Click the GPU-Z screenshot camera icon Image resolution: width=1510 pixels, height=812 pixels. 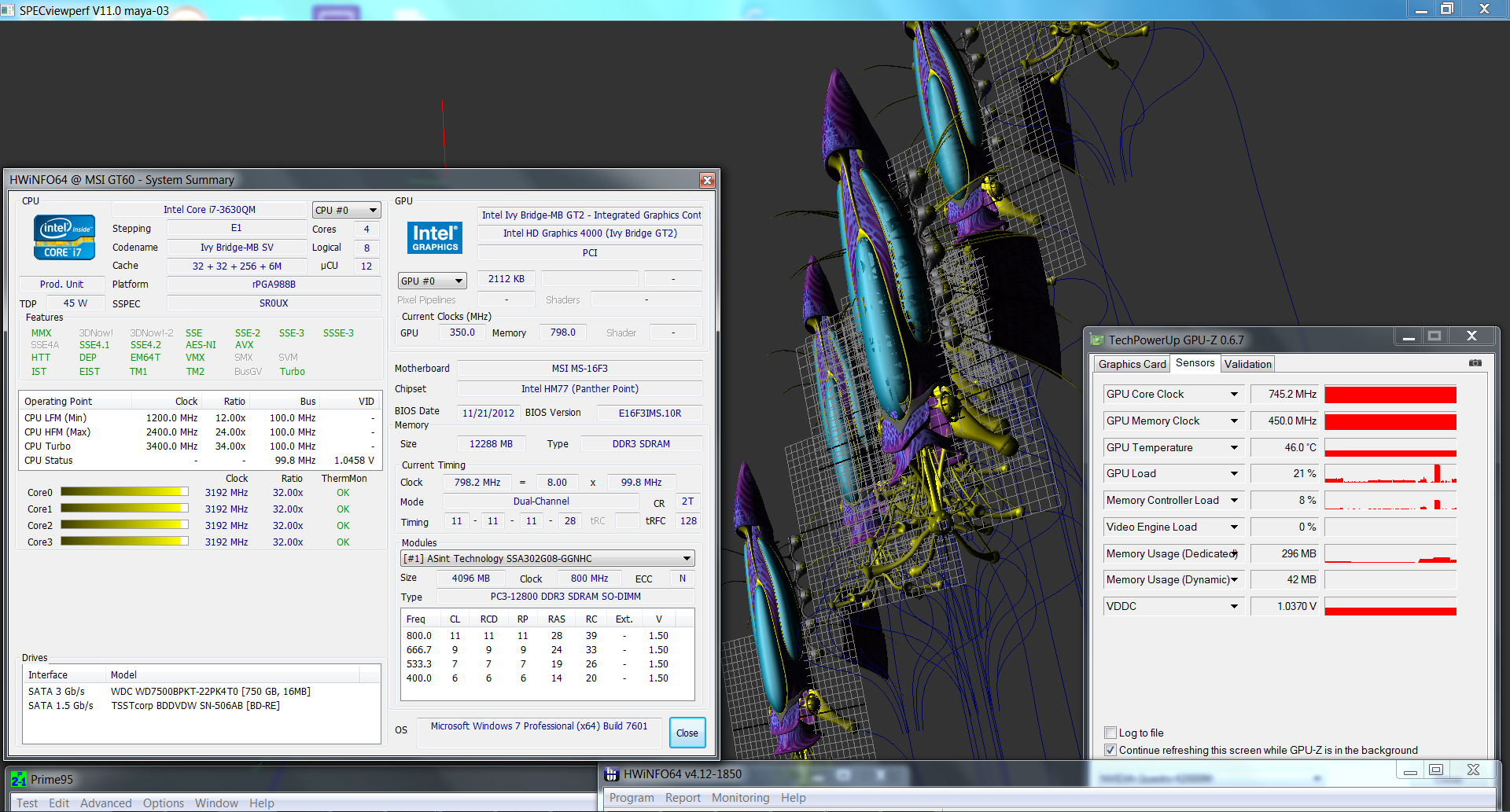coord(1475,363)
